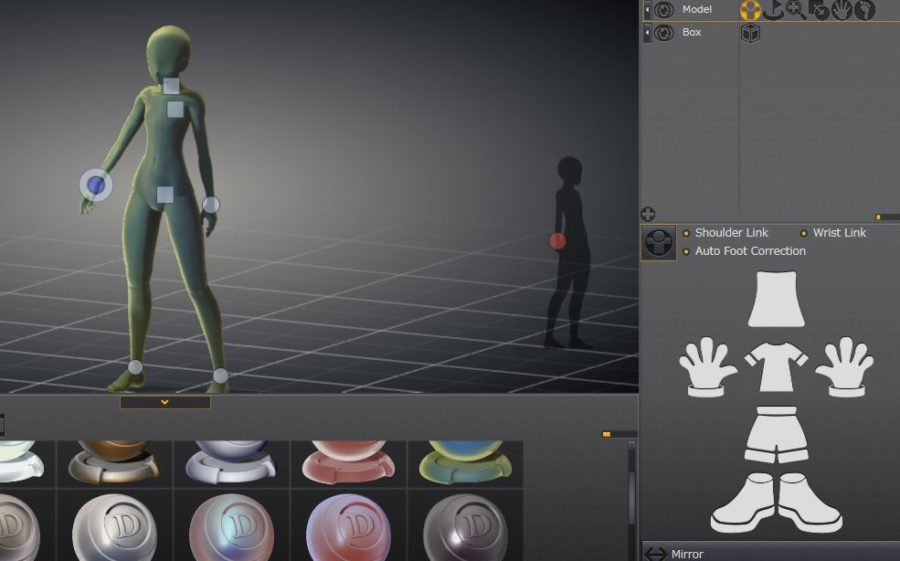Click the red controller on the shadow figure
Image resolution: width=900 pixels, height=561 pixels.
(x=557, y=241)
